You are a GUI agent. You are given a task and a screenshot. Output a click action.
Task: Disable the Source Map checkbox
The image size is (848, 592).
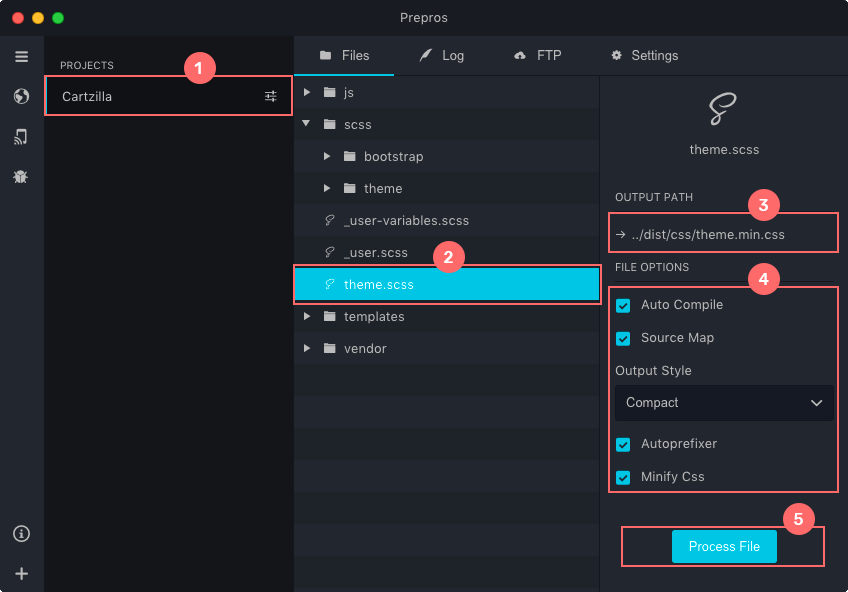point(623,338)
